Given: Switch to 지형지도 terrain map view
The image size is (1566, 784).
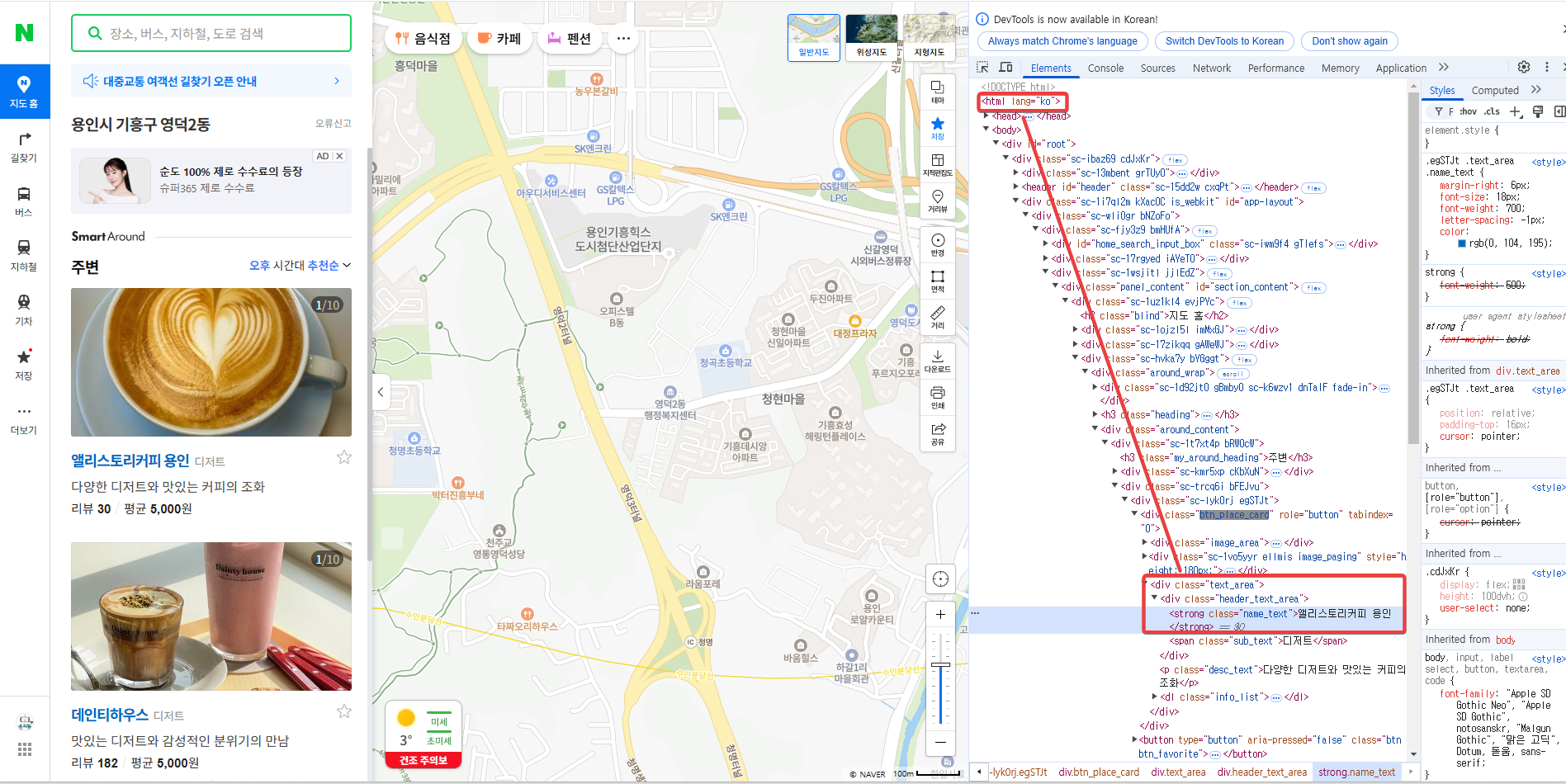Looking at the screenshot, I should point(930,37).
